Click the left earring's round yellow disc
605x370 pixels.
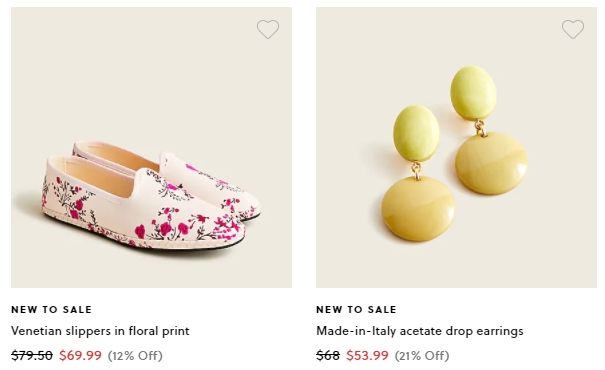tap(418, 209)
